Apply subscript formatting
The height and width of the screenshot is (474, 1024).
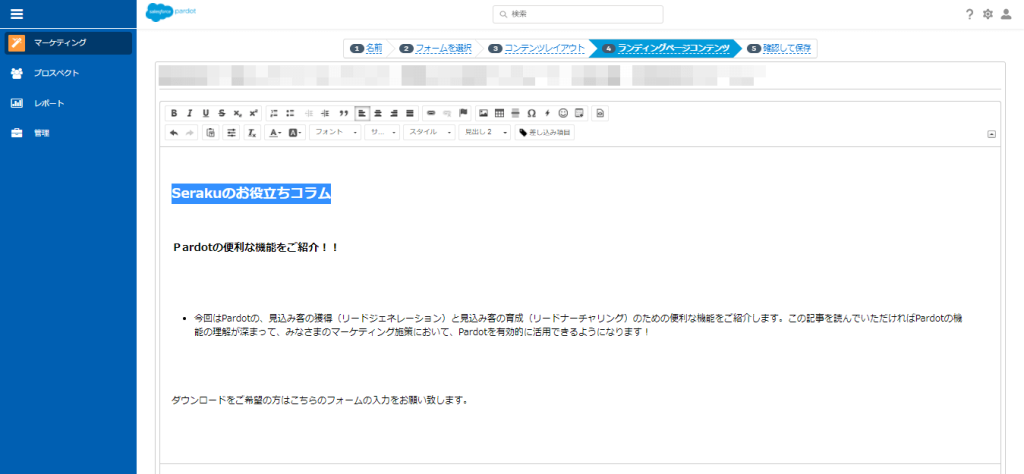(x=238, y=113)
